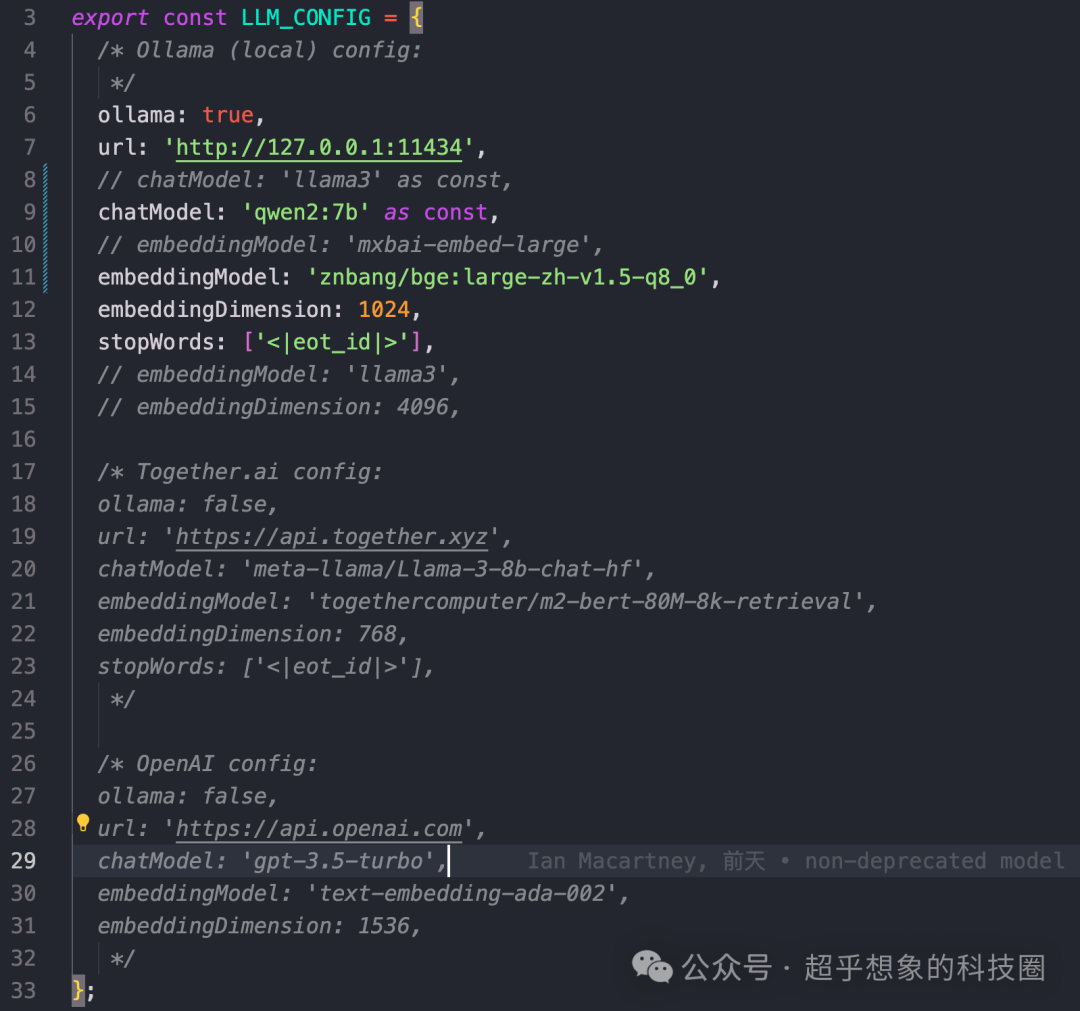
Task: Click the lightbulb code action icon
Action: tap(83, 823)
